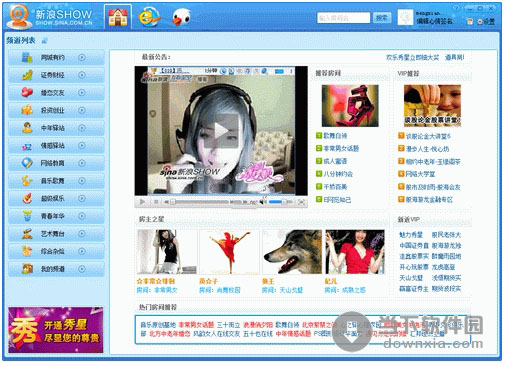Screen dimensions: 507x366
Task: Expand the 青春年华 channel arrow
Action: tap(82, 216)
